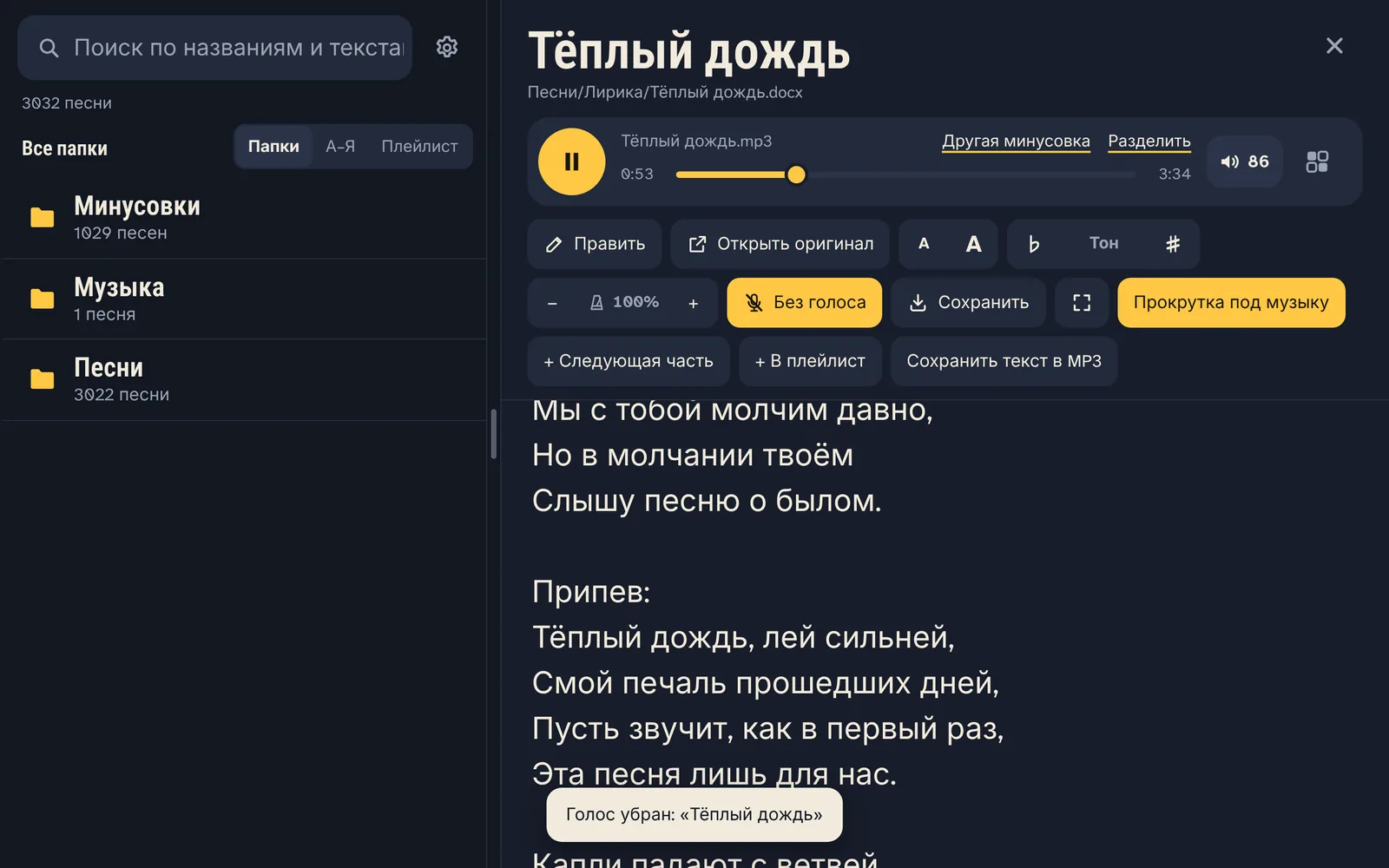This screenshot has height=868, width=1389.
Task: Click Сохранить download button
Action: point(969,303)
